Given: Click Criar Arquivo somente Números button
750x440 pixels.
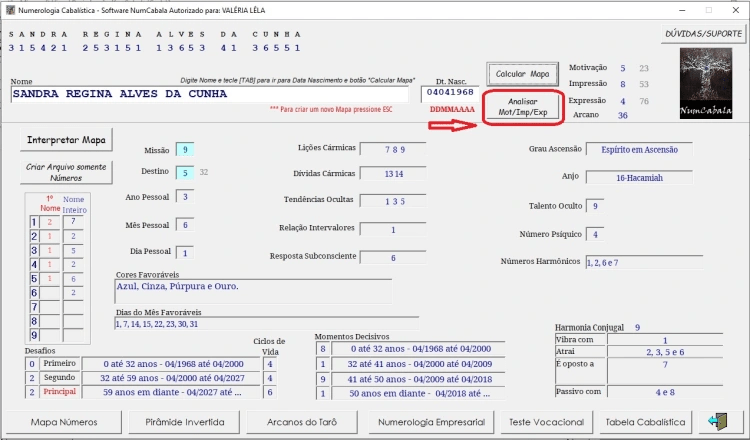Looking at the screenshot, I should [x=67, y=172].
